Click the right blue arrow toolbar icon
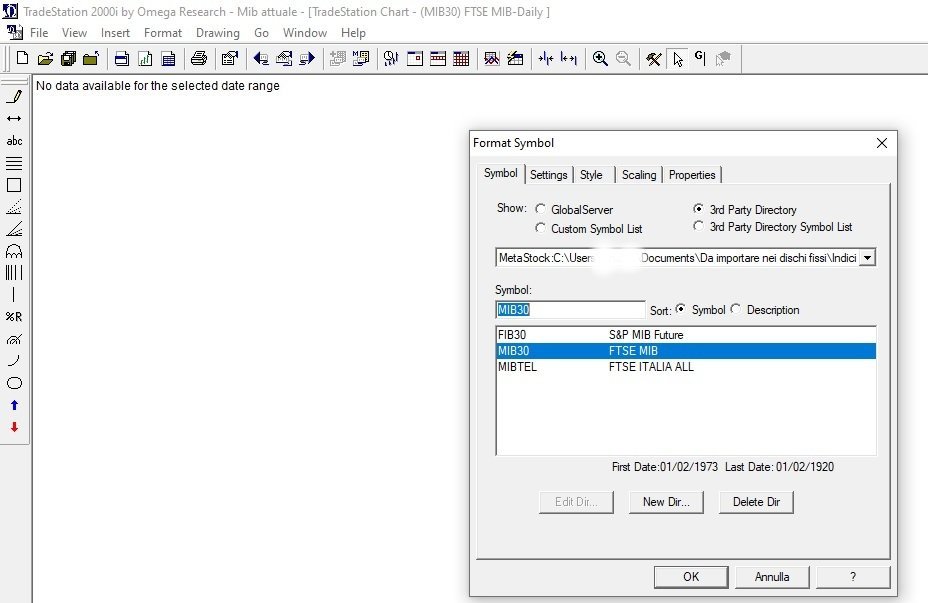 (307, 58)
